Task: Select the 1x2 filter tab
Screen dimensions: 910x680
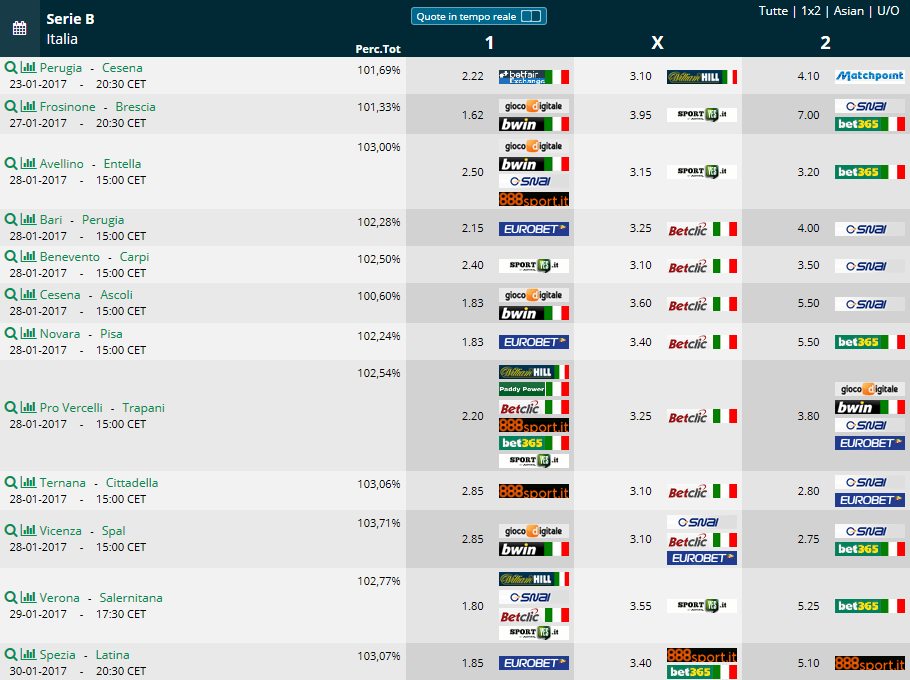Action: 811,11
